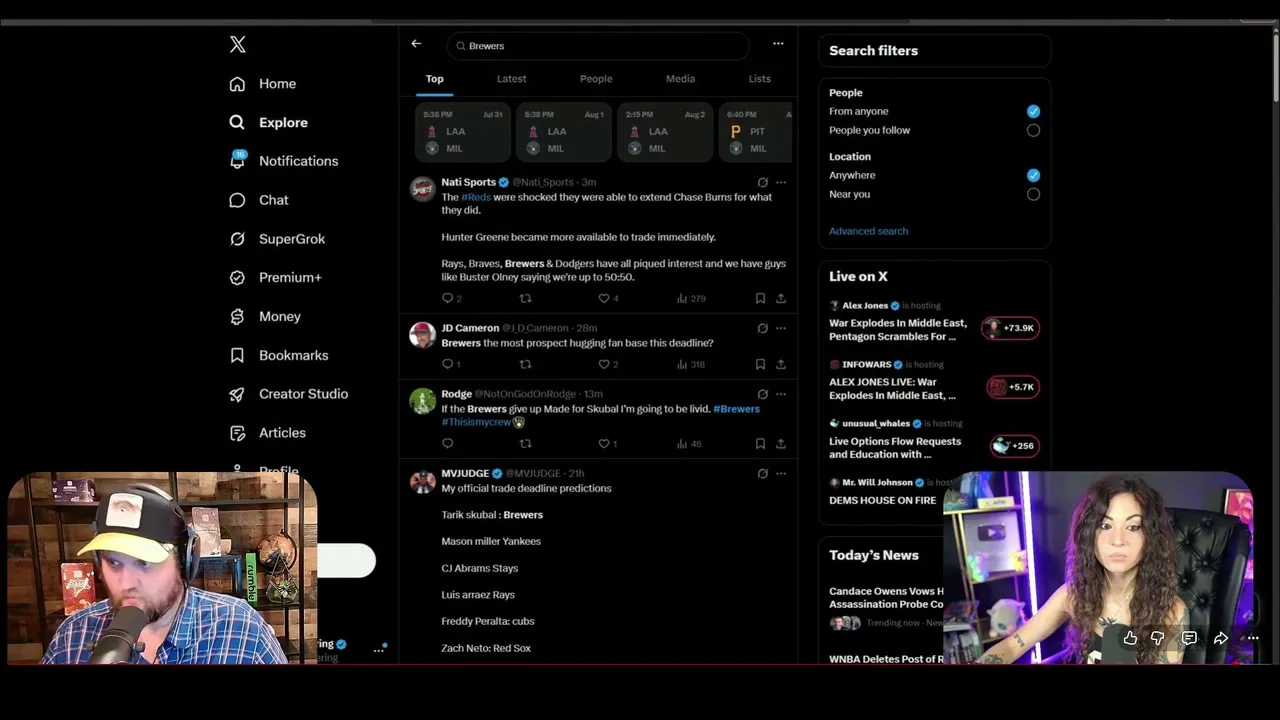
Task: Share the Nati Sports post
Action: pyautogui.click(x=781, y=298)
